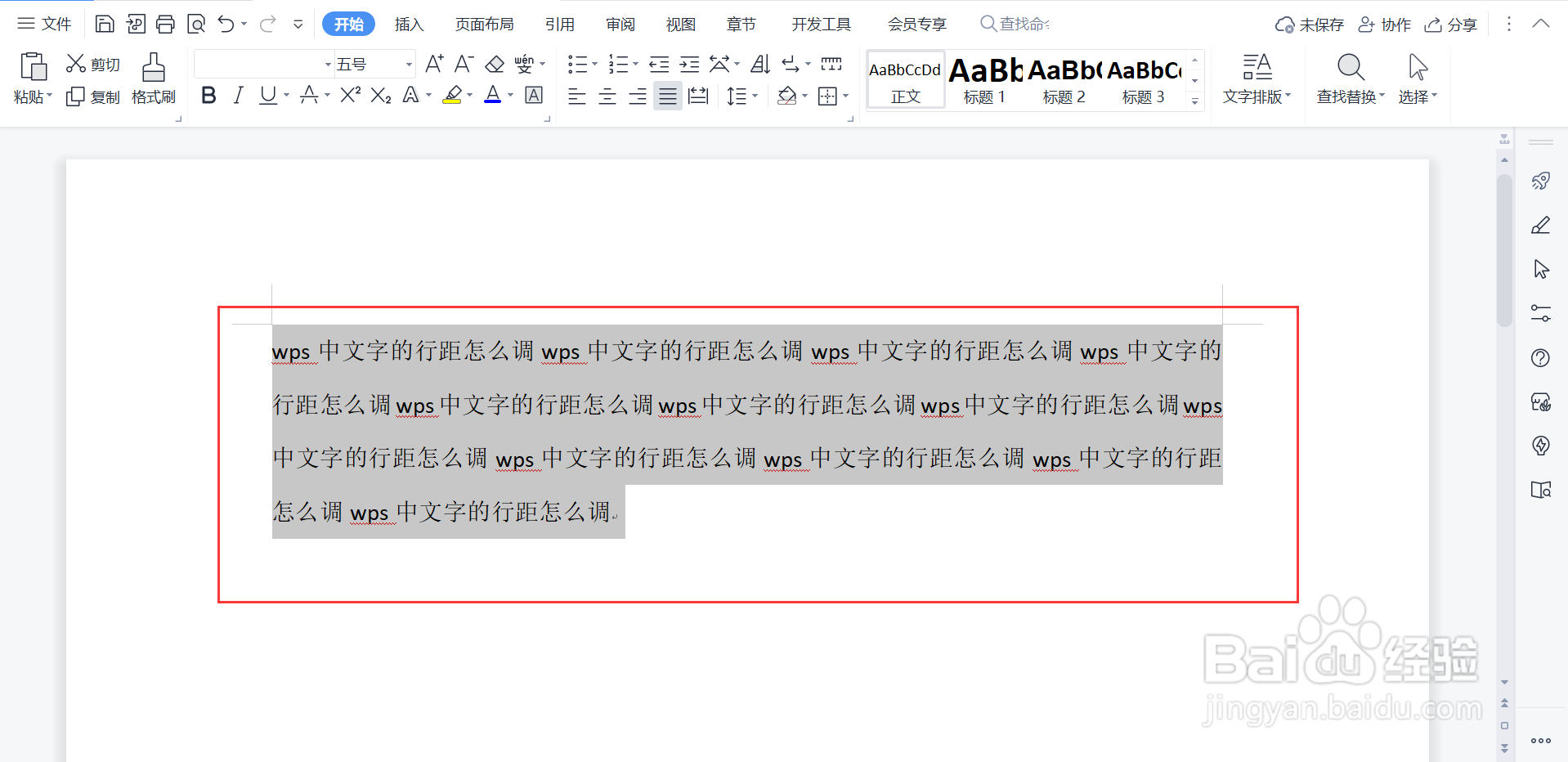Switch to Review (审阅) tab
This screenshot has width=1568, height=762.
[620, 25]
